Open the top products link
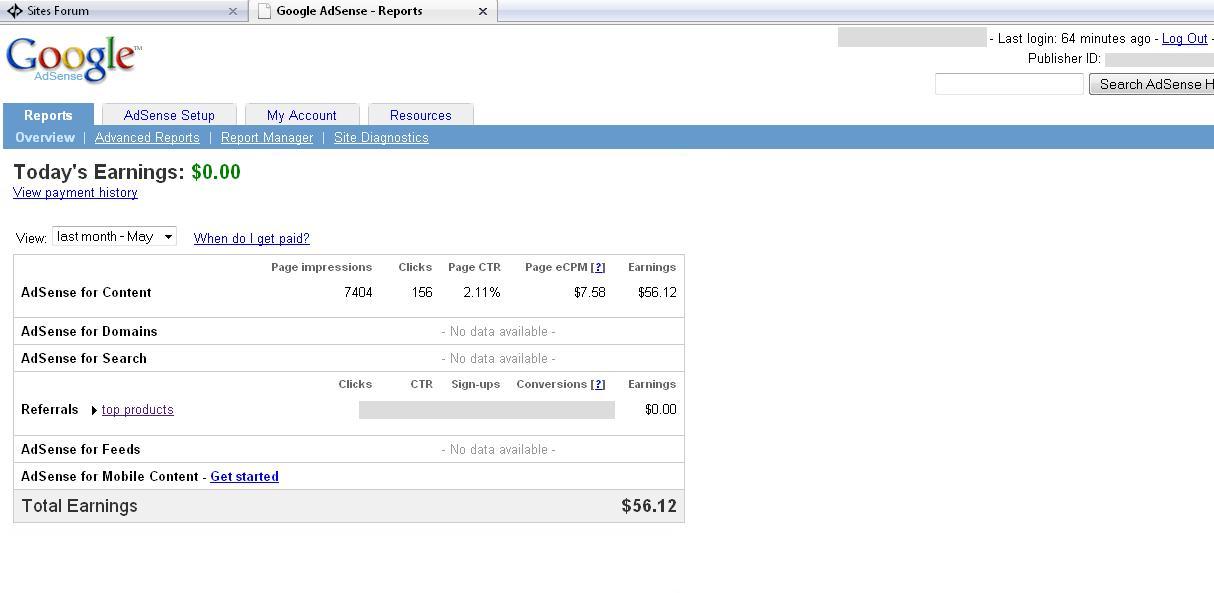 (138, 410)
